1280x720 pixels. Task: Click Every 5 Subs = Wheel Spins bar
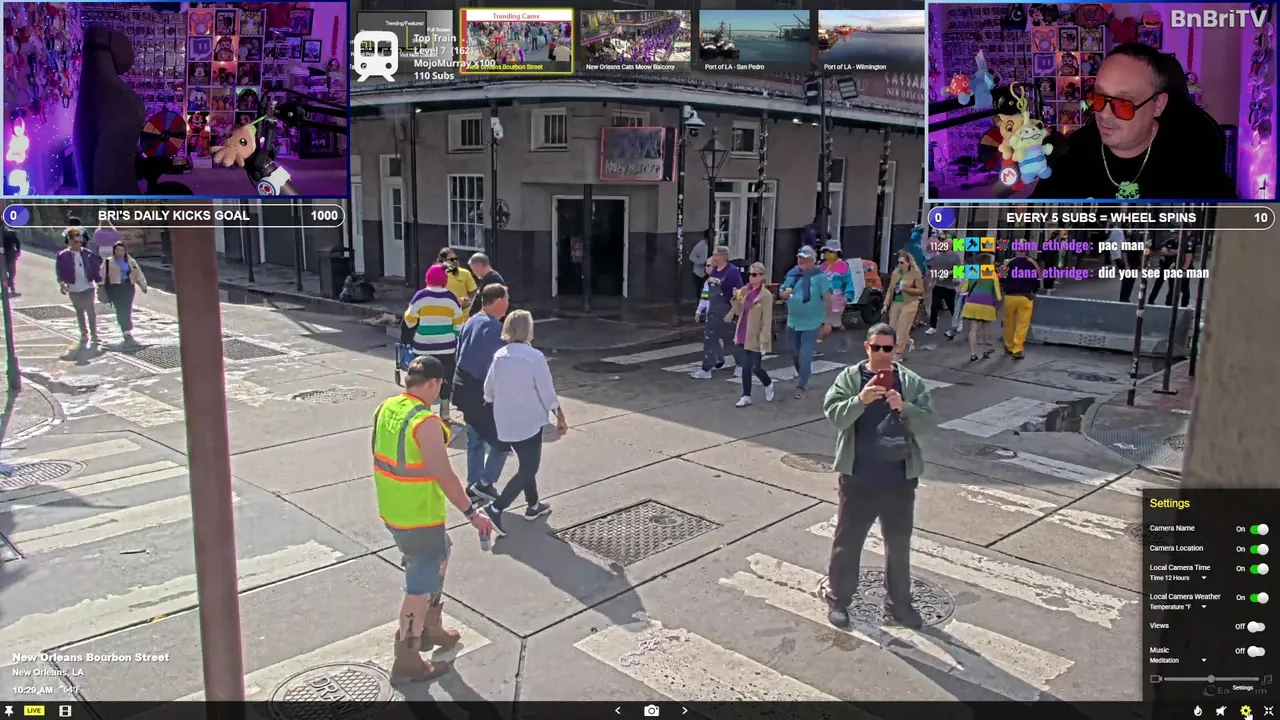click(1101, 218)
